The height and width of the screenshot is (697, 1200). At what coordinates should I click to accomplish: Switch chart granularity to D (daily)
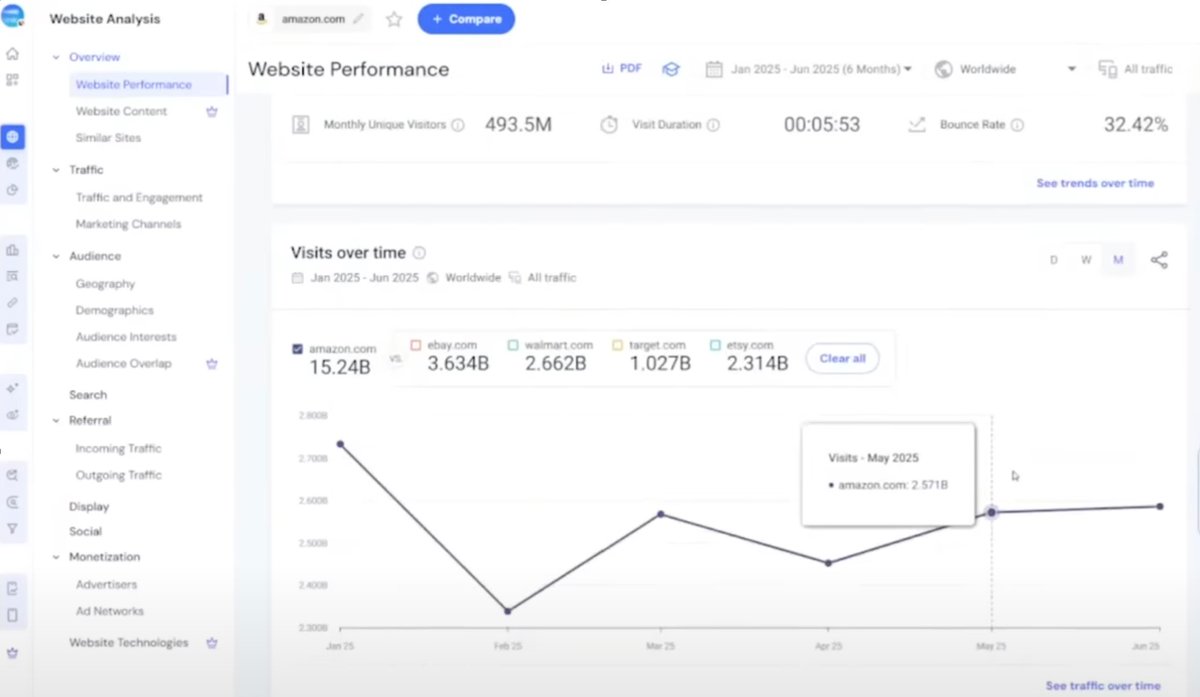tap(1053, 260)
